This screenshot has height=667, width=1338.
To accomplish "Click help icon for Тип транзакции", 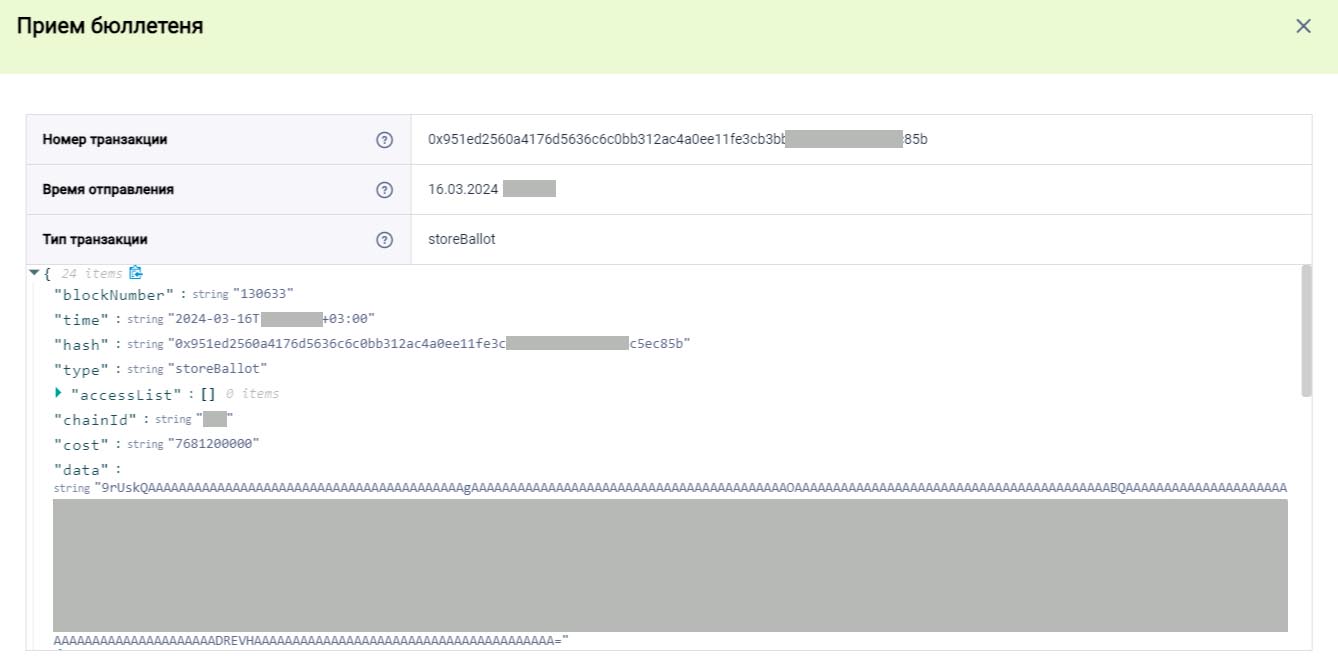I will (x=384, y=240).
